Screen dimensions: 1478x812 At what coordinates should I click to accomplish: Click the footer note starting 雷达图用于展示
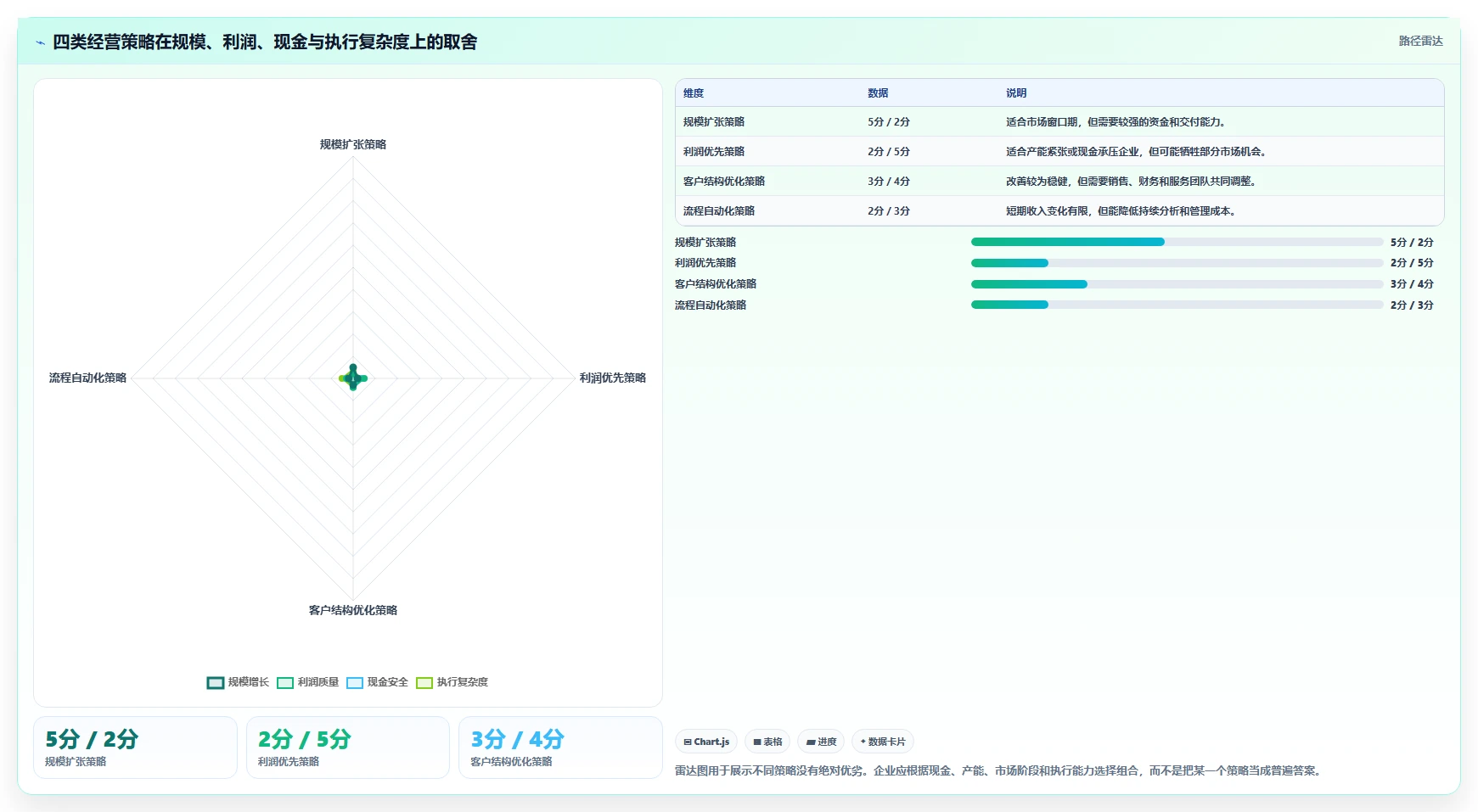(x=999, y=771)
